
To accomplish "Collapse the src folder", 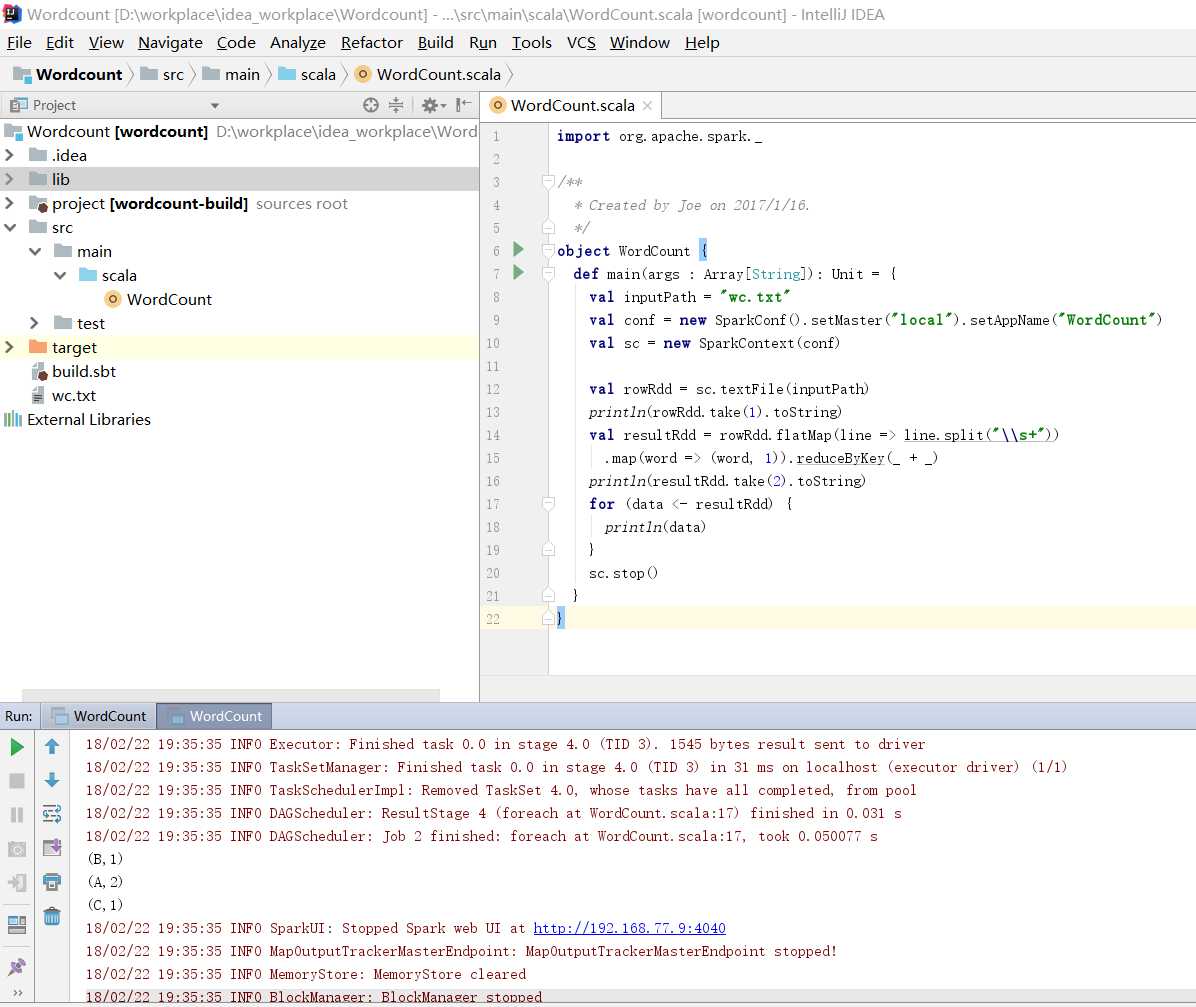I will point(10,227).
